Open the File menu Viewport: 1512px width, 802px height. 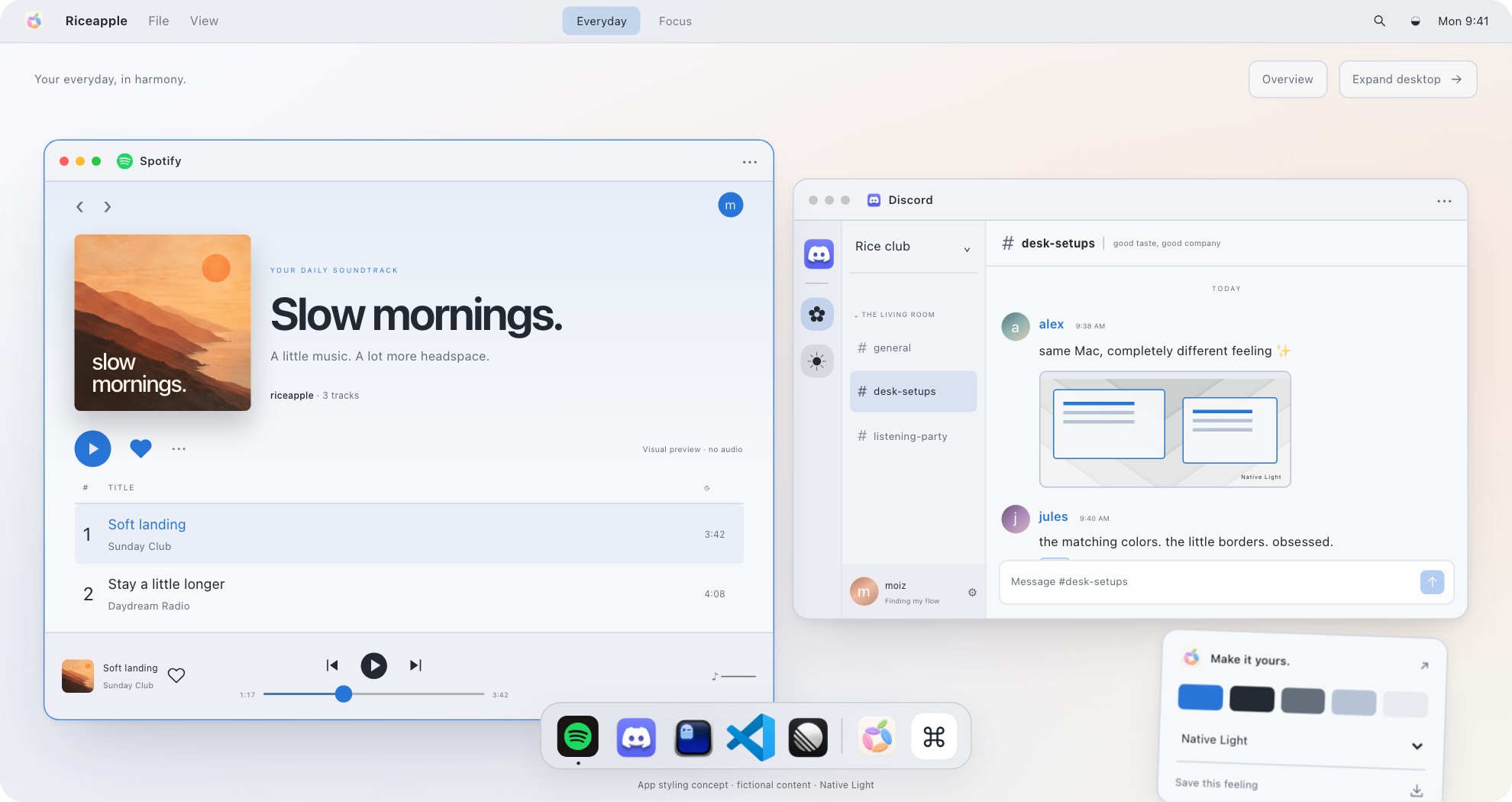(159, 21)
